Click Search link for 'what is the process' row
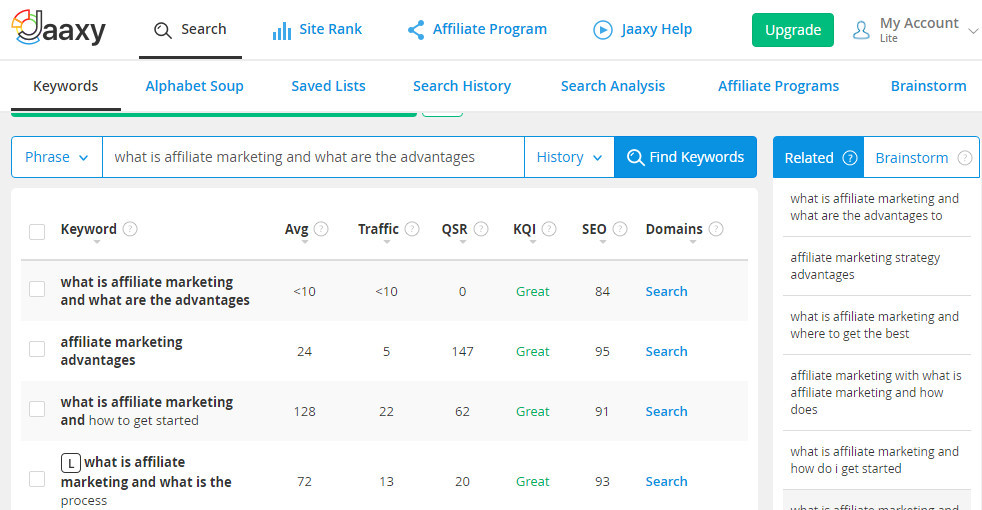 point(666,482)
